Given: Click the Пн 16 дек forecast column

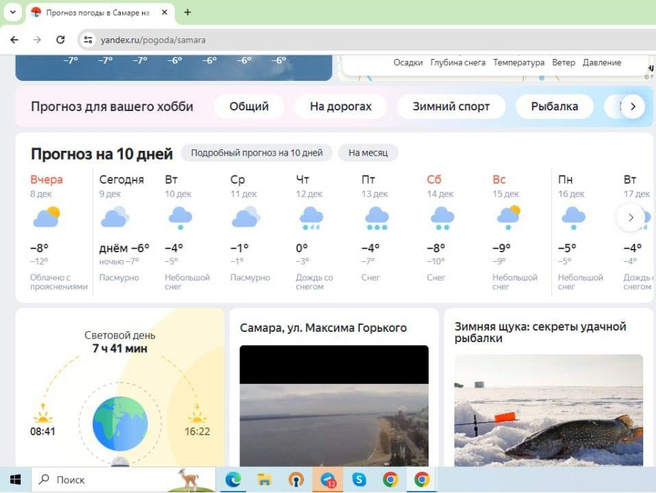Looking at the screenshot, I should coord(579,232).
